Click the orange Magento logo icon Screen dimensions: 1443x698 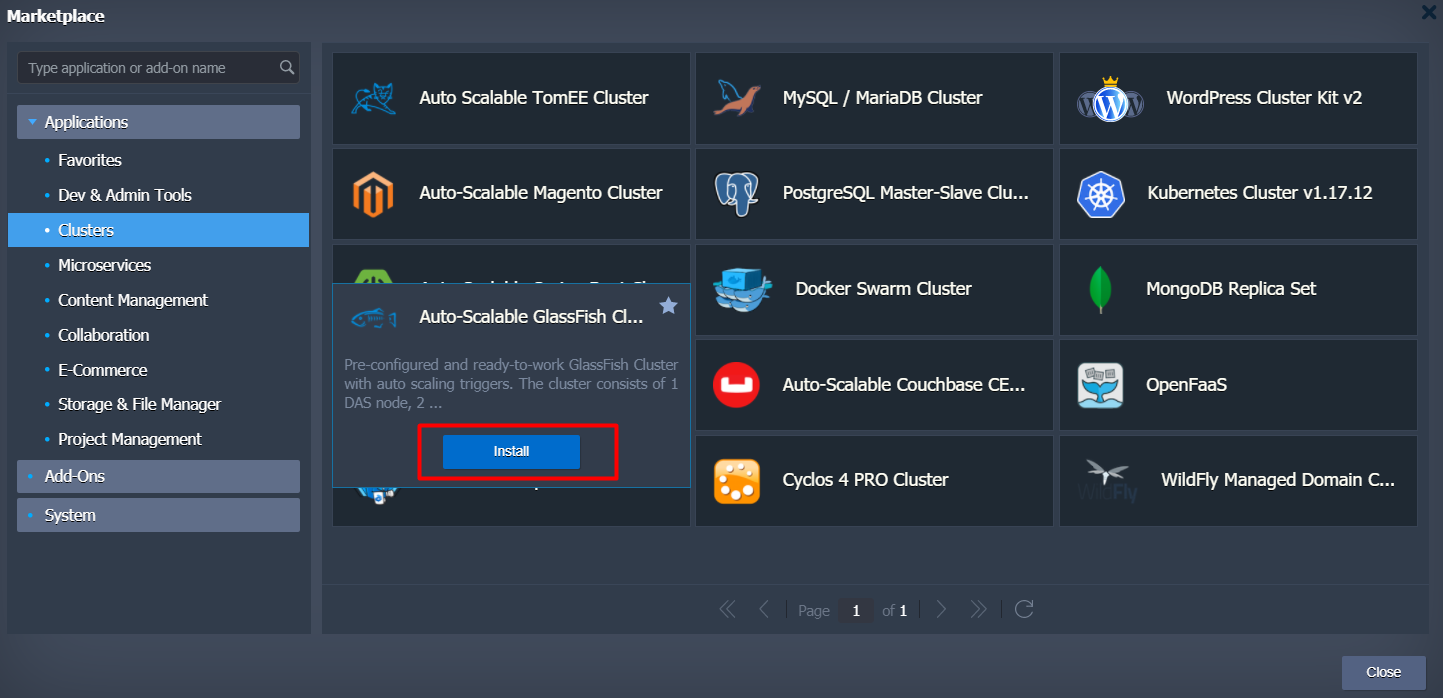coord(373,194)
